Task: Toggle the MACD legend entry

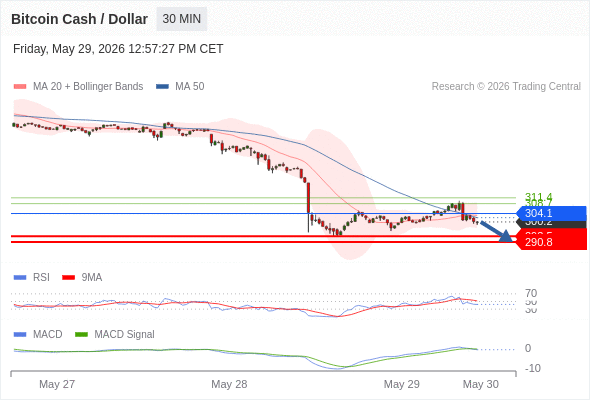Action: [x=38, y=334]
